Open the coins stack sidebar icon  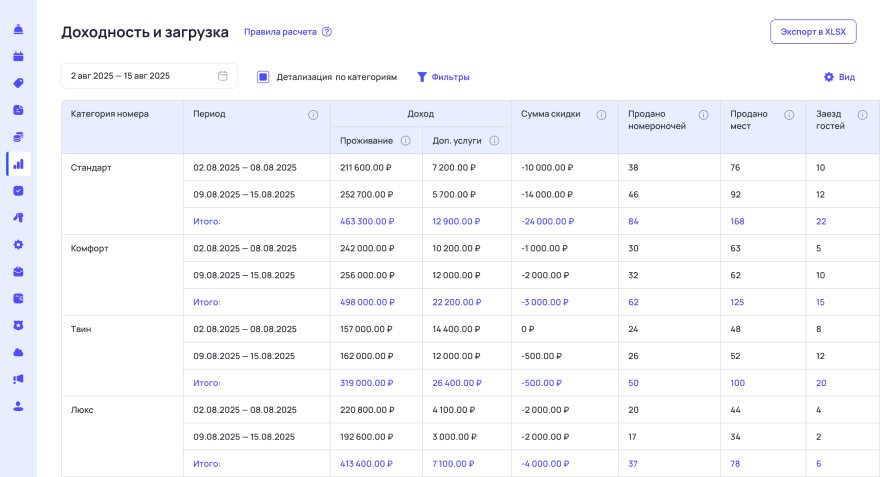[x=18, y=137]
